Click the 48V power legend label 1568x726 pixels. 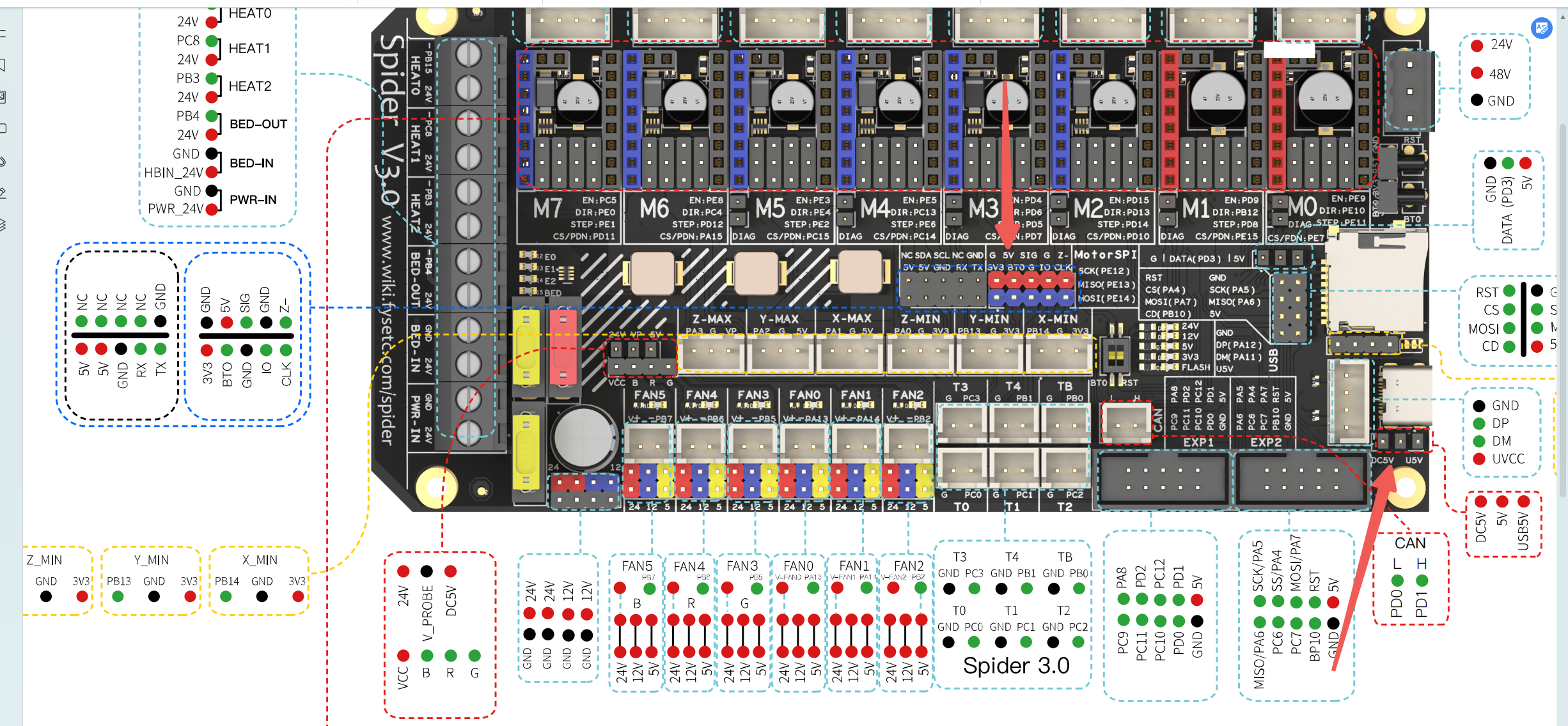click(1500, 74)
